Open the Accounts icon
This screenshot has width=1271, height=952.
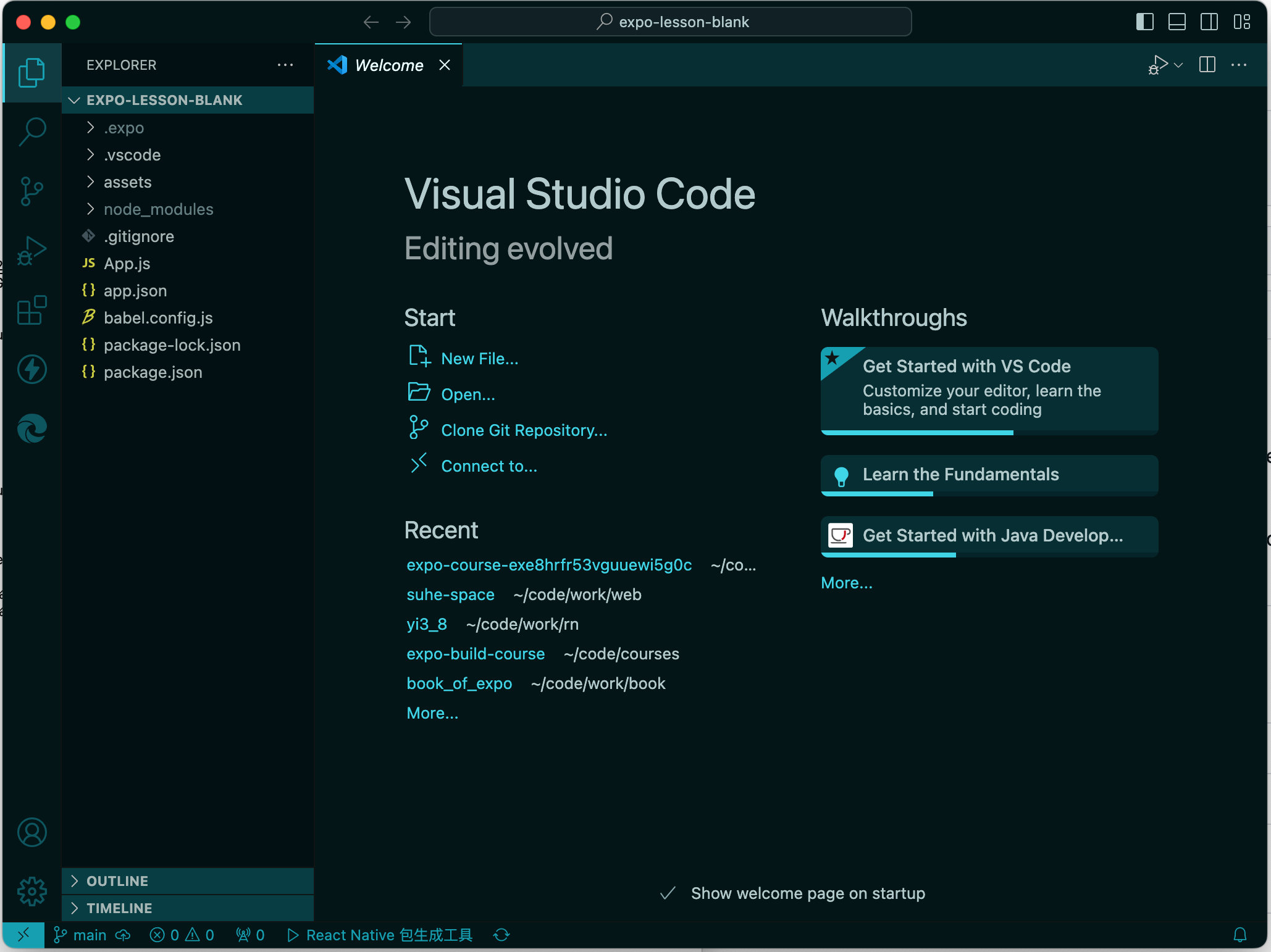(32, 832)
